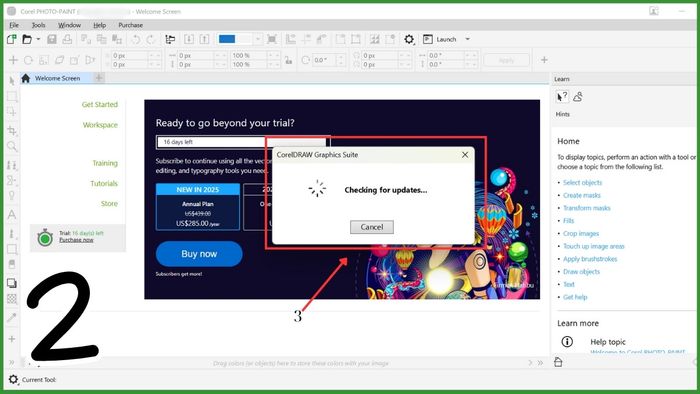Select the Eraser tool in toolbox
The image size is (700, 394).
(12, 264)
